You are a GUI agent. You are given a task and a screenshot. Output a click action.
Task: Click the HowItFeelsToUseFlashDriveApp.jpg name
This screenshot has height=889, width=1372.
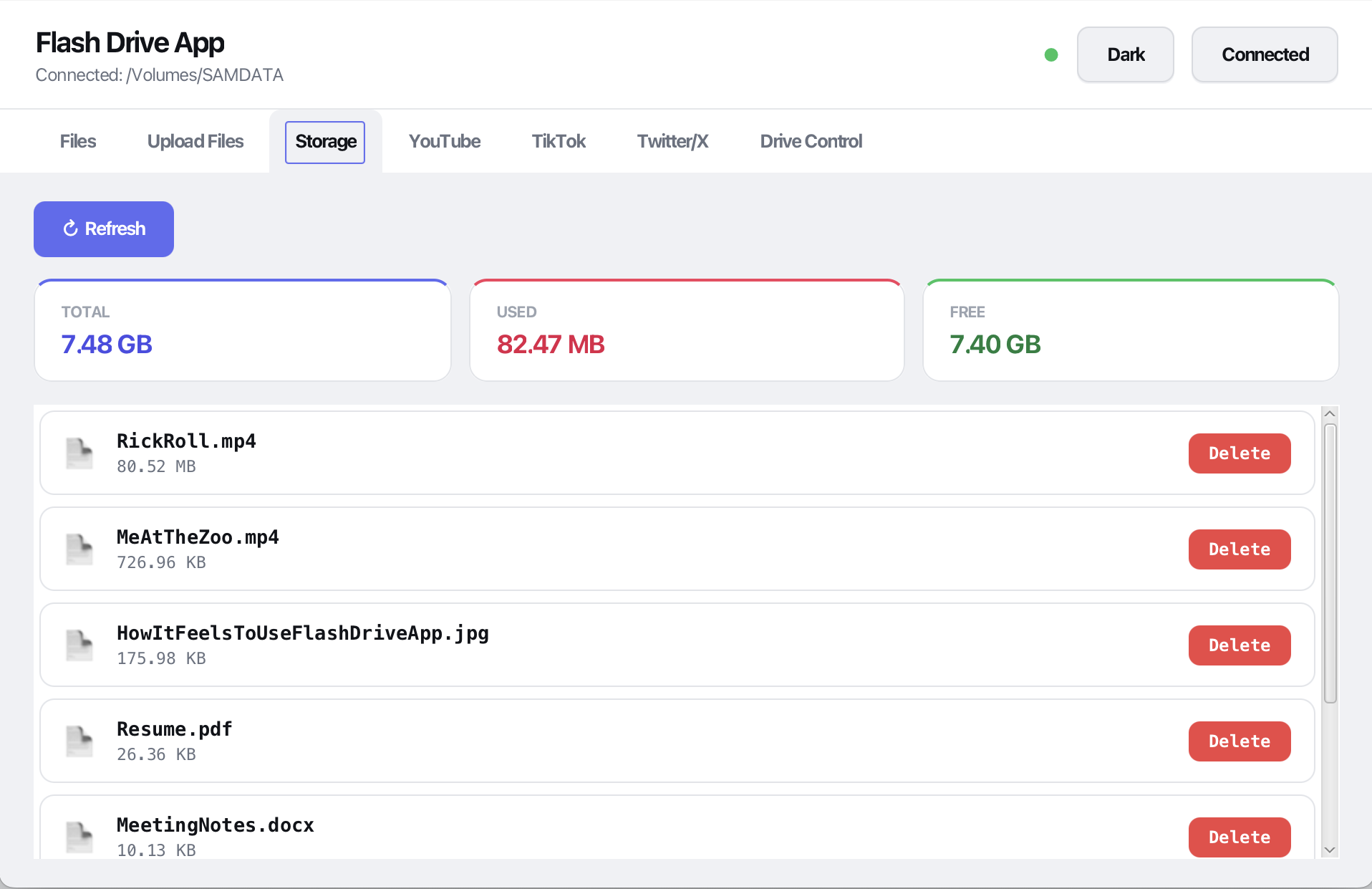click(303, 633)
